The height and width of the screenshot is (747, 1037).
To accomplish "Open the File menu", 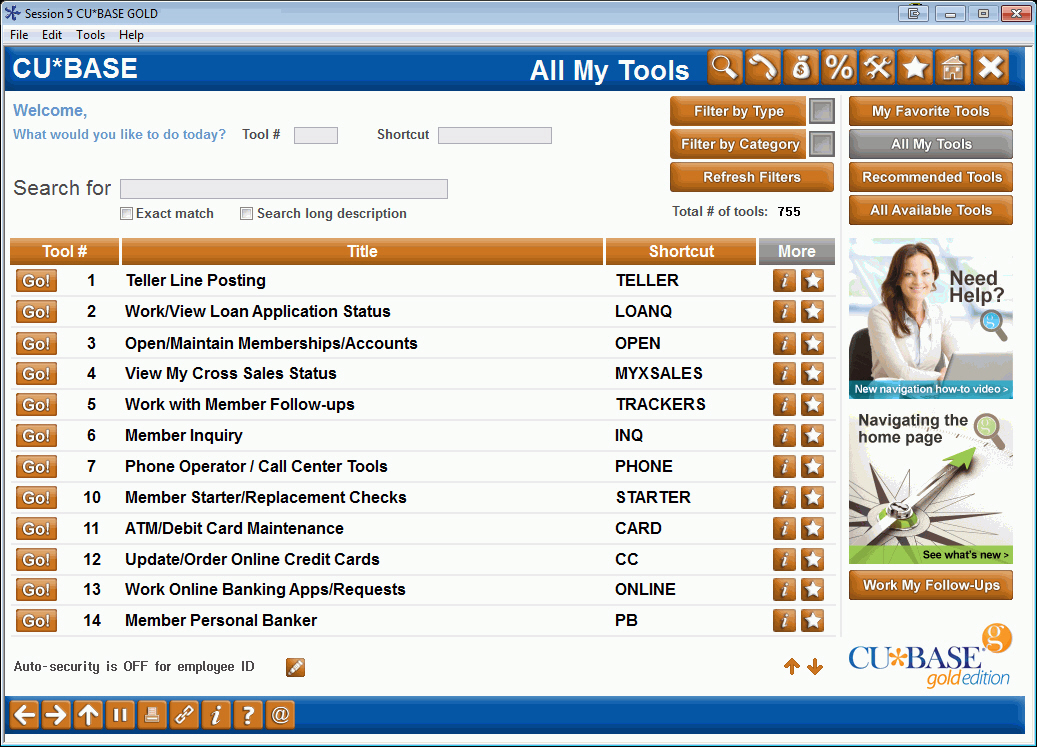I will 18,34.
